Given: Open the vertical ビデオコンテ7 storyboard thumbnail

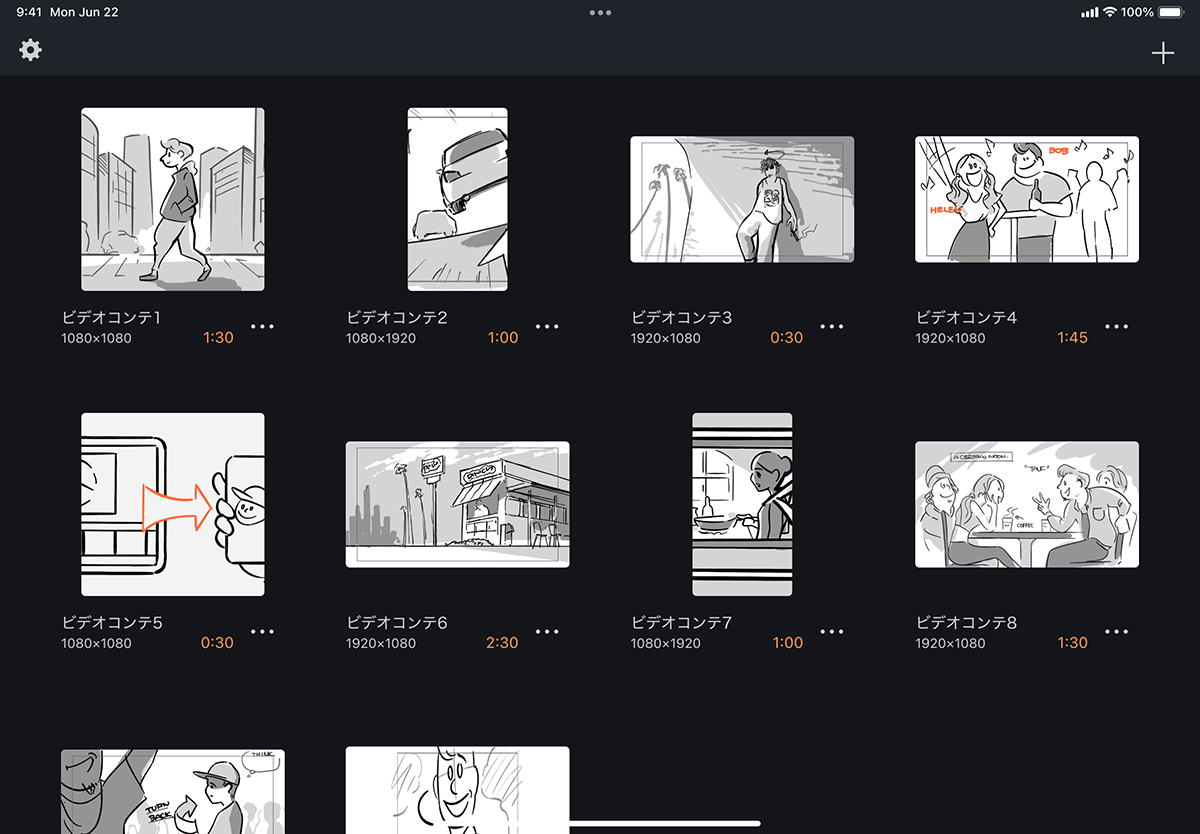Looking at the screenshot, I should tap(741, 503).
